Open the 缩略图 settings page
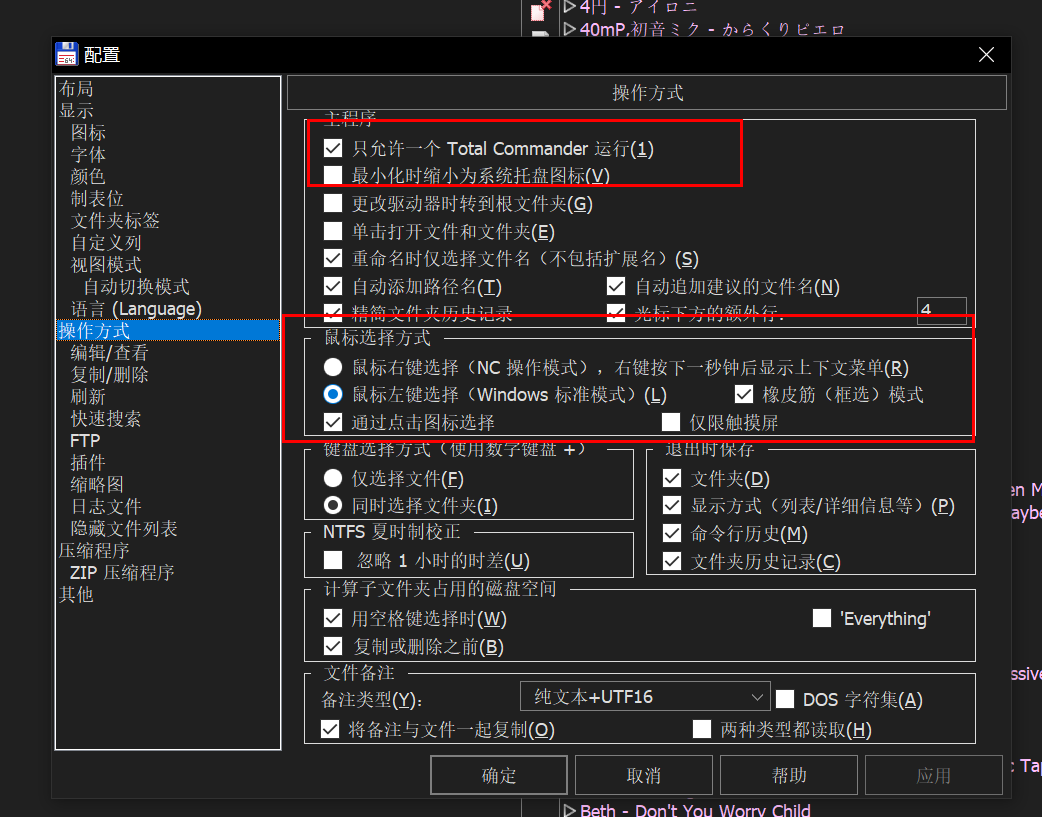The image size is (1042, 817). click(x=97, y=484)
